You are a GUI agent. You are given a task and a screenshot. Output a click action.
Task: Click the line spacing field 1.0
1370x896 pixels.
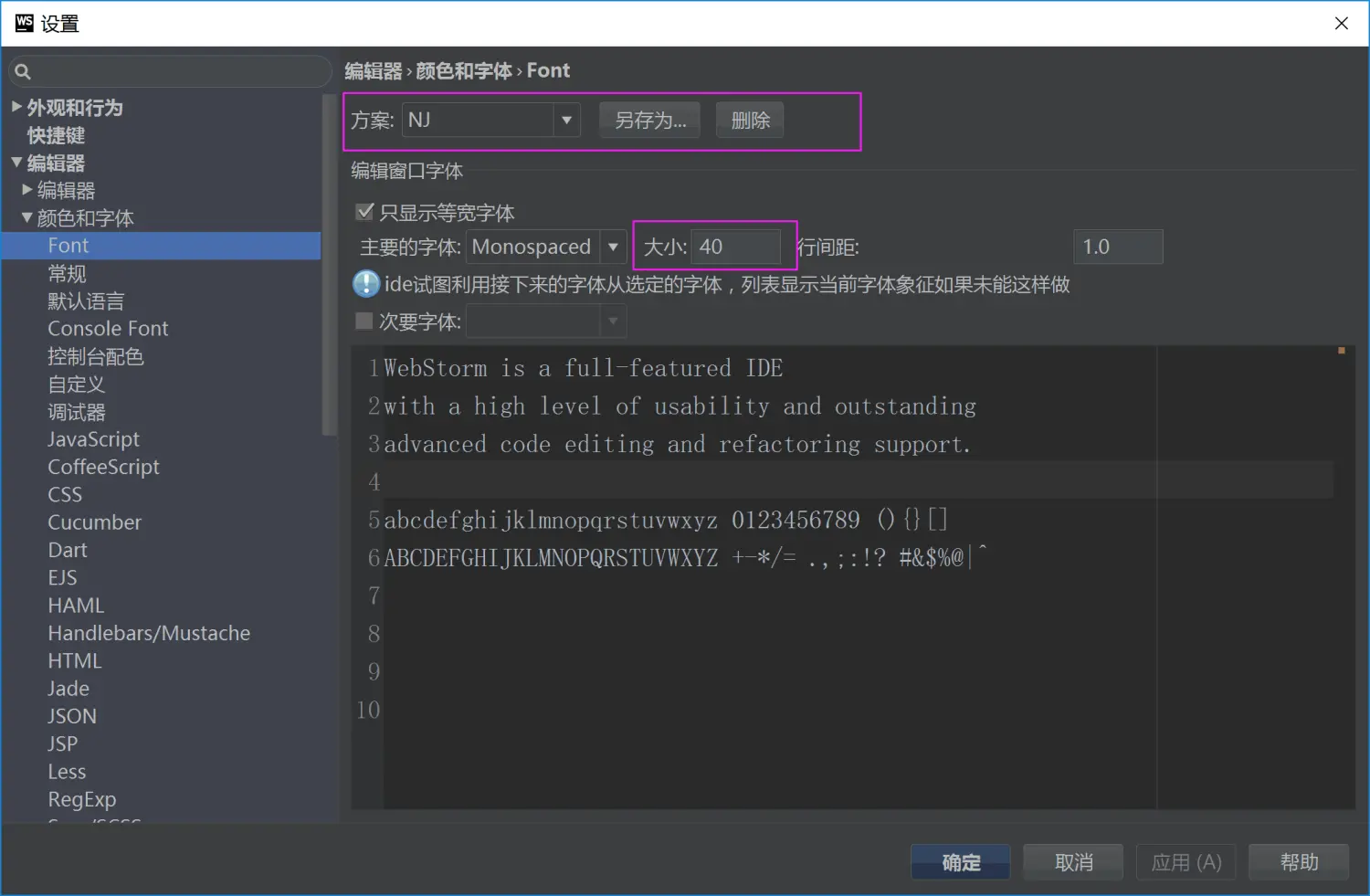pos(1118,247)
